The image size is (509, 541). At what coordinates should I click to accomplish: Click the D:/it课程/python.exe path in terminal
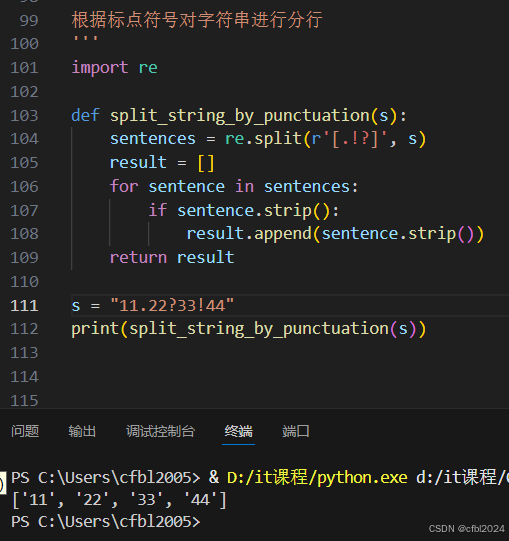coord(317,478)
